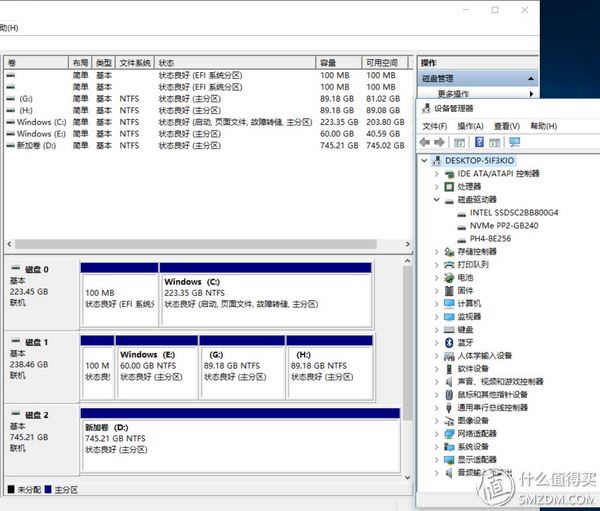Click the Capacity column header 容量
Screen dimensions: 600x511
(x=339, y=63)
